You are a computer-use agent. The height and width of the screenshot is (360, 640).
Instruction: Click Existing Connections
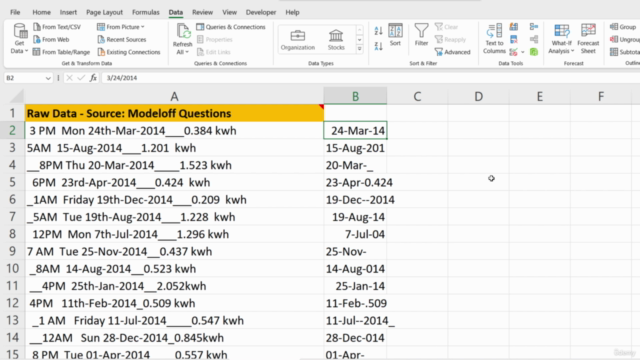(129, 52)
